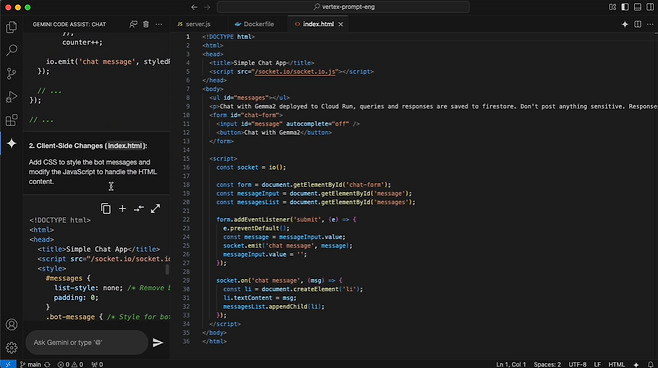Click the GEMINI CODE ASSIST: CHAT title
This screenshot has width=658, height=368.
pos(69,24)
